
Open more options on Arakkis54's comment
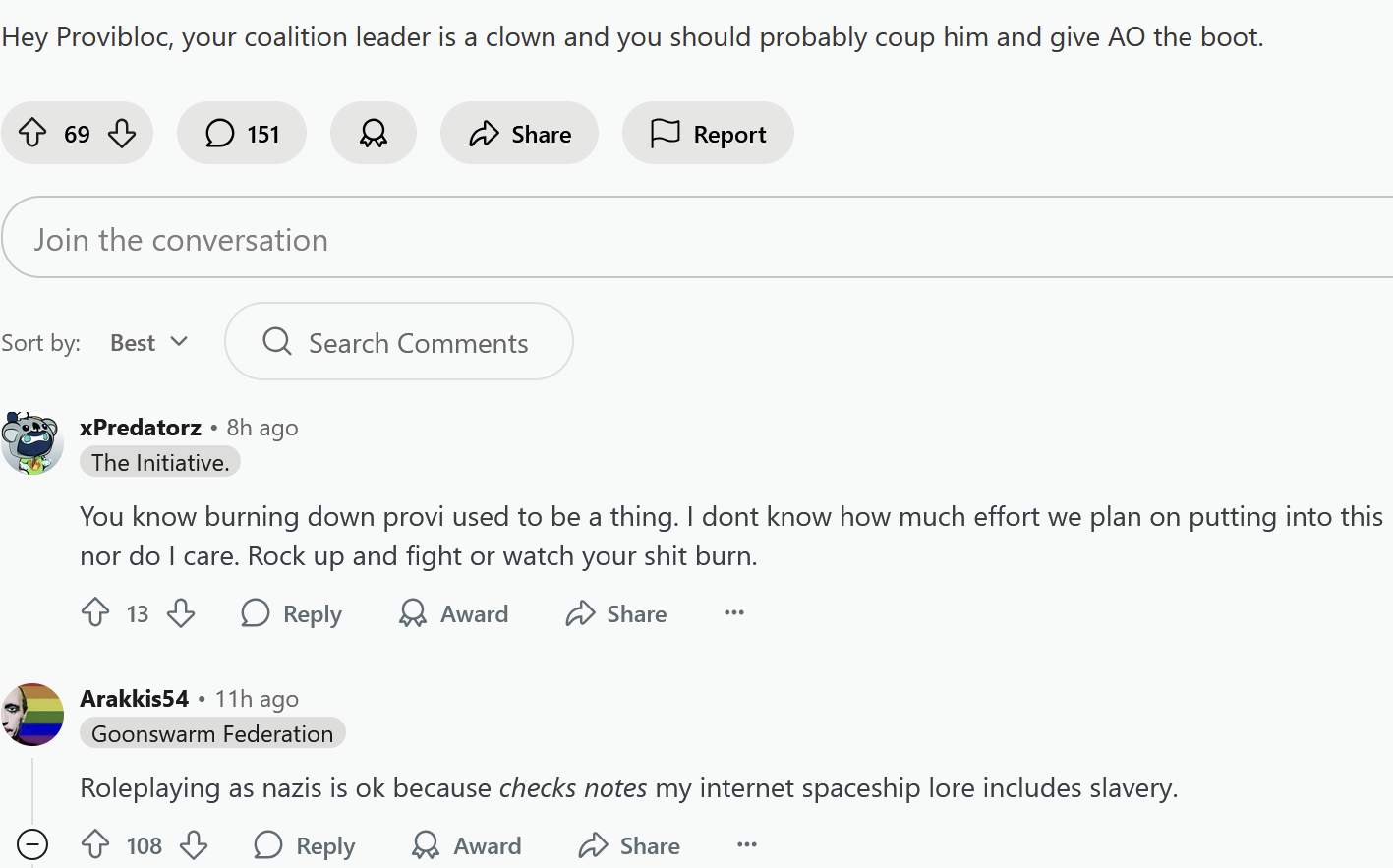point(747,844)
